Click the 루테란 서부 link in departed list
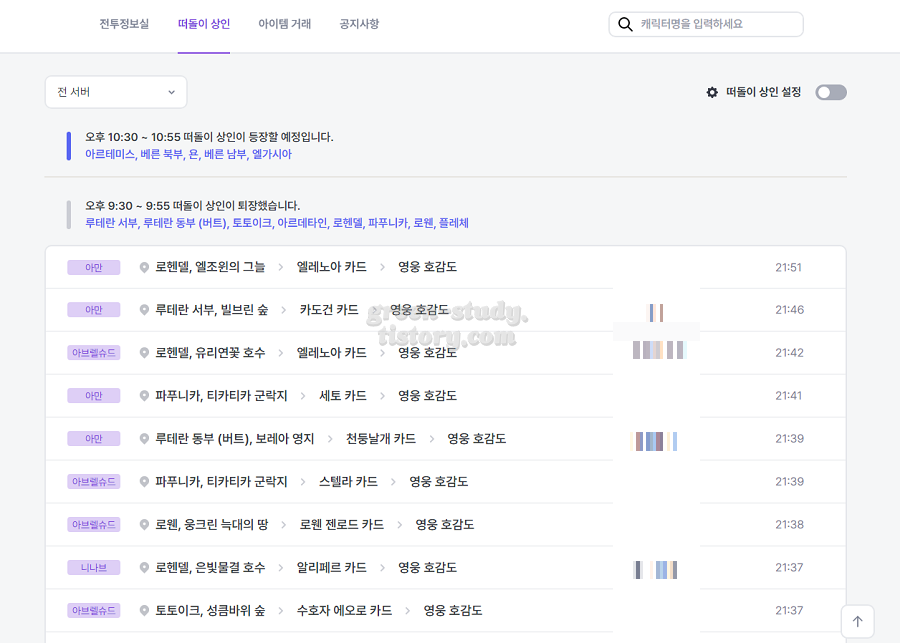The height and width of the screenshot is (643, 900). pos(111,223)
